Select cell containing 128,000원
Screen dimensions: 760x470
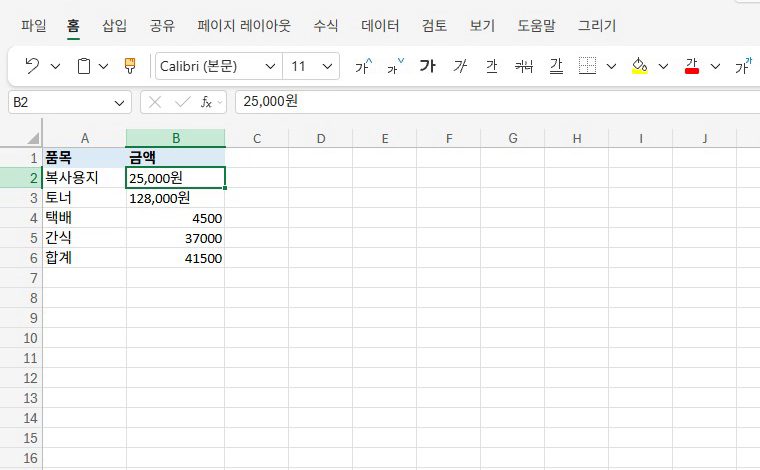176,198
